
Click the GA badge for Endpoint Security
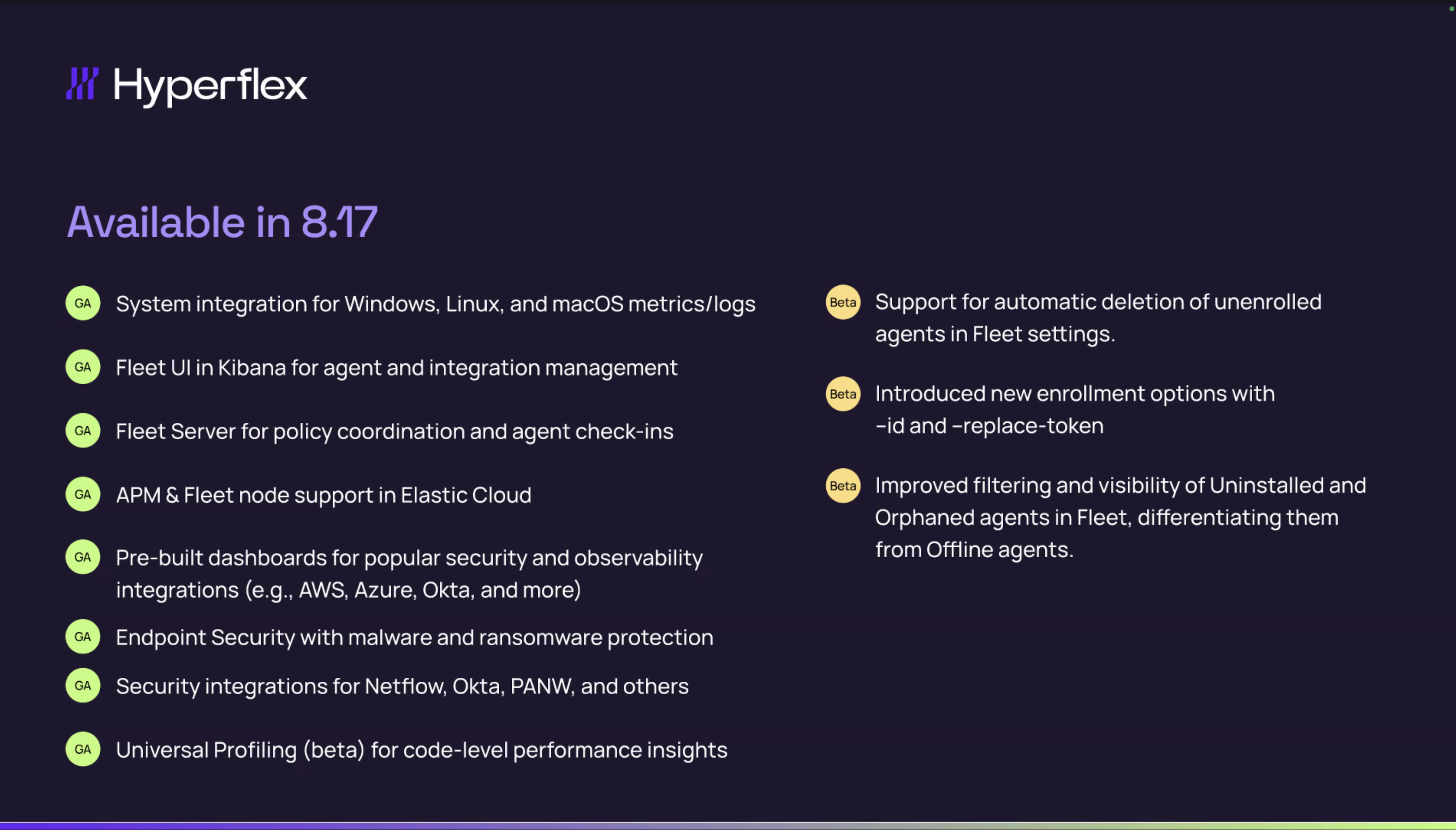82,637
